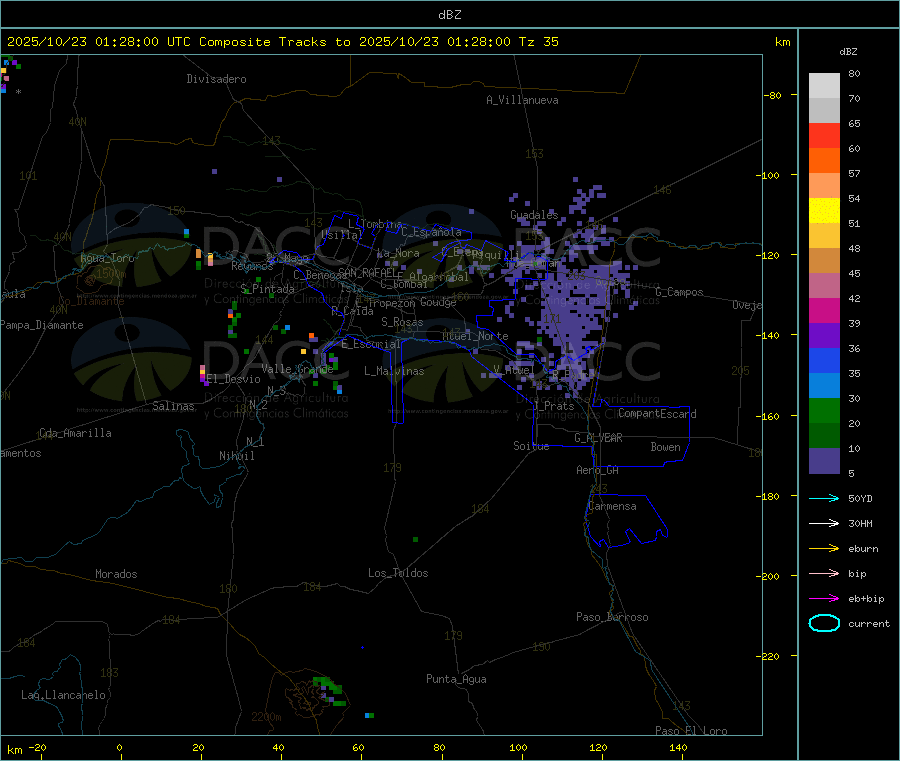Click the 'Nihuil' map label
Viewport: 900px width, 761px height.
(x=237, y=456)
